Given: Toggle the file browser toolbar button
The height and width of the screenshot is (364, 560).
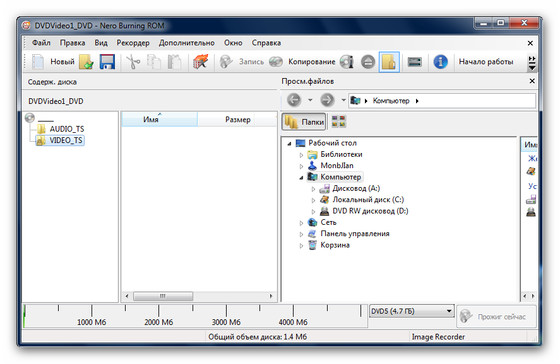Looking at the screenshot, I should [x=389, y=62].
